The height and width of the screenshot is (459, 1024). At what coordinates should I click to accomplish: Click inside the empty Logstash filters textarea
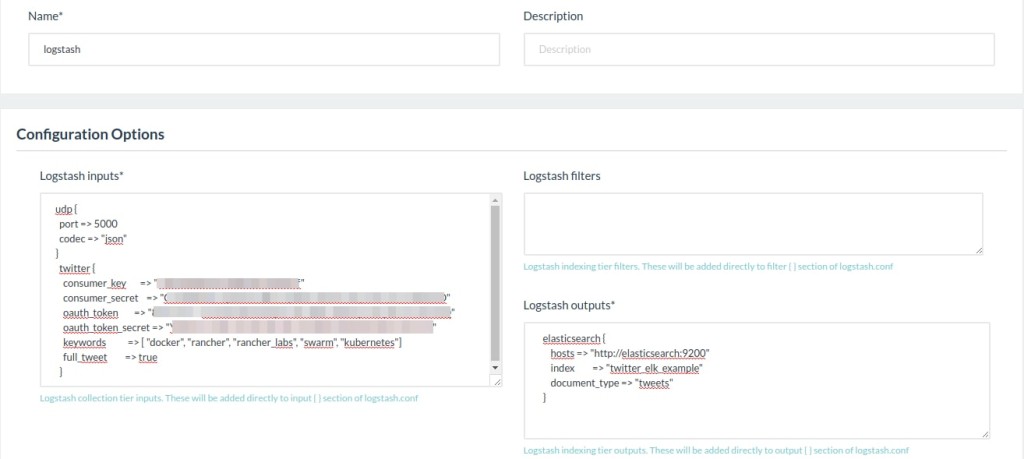[x=752, y=224]
